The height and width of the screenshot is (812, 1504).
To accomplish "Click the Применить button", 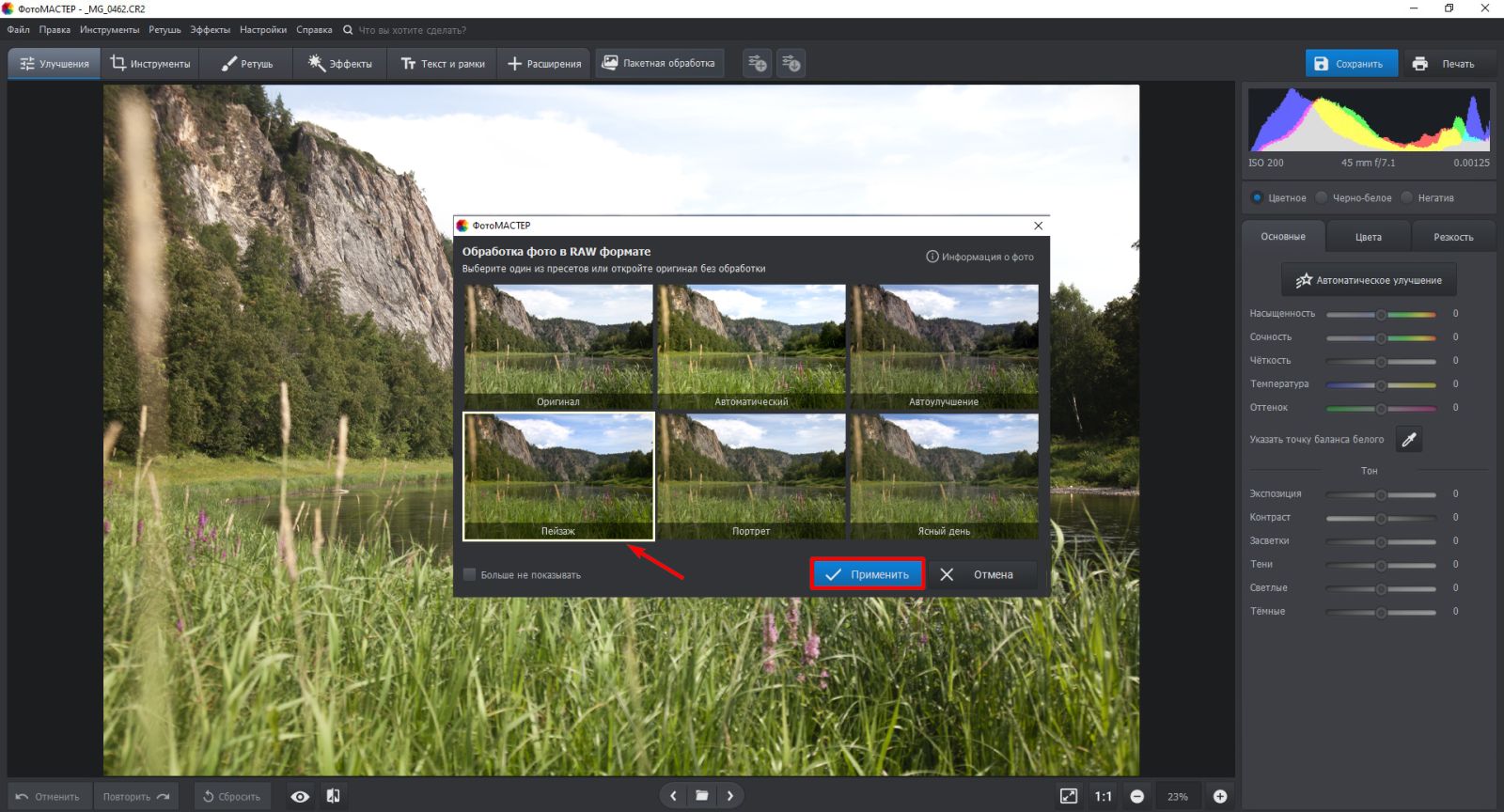I will 867,574.
